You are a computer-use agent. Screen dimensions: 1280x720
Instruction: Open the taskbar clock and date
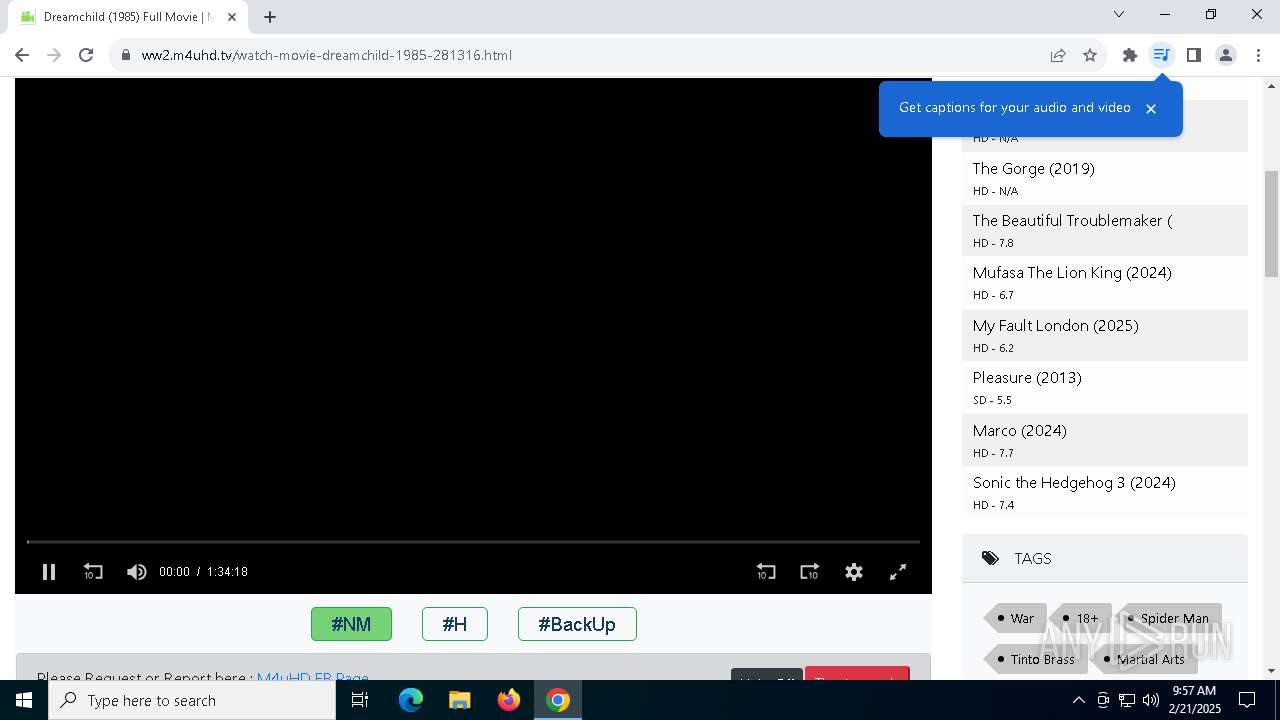(1196, 700)
